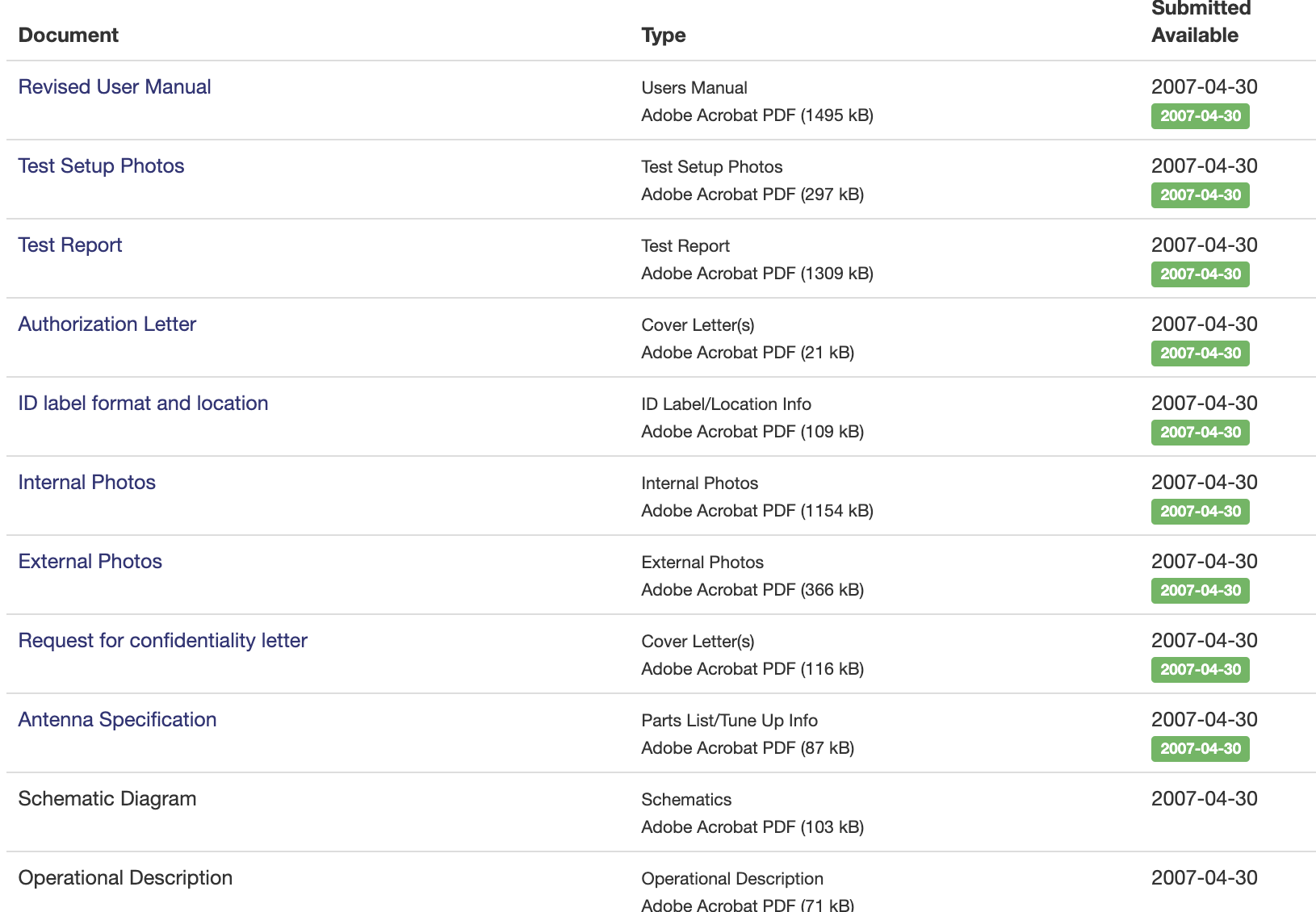Open the Internal Photos document
The image size is (1316, 912).
point(87,482)
